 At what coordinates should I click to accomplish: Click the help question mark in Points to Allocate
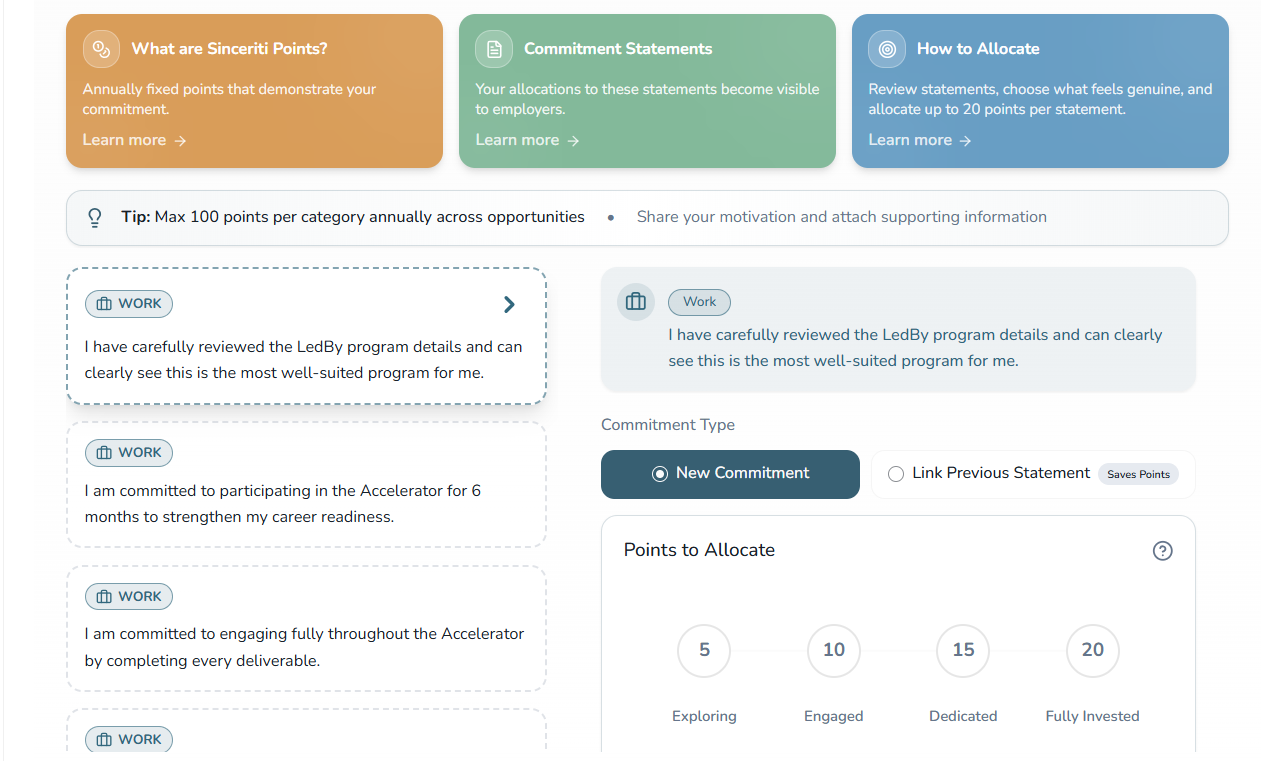1162,551
